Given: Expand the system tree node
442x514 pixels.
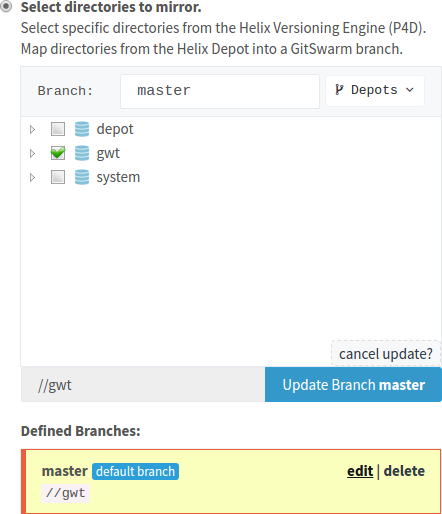Looking at the screenshot, I should [32, 177].
